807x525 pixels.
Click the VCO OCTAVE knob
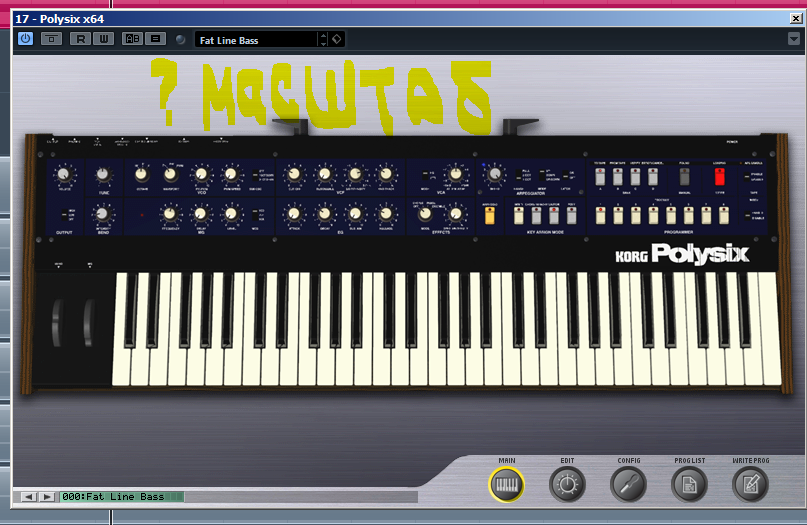click(142, 174)
